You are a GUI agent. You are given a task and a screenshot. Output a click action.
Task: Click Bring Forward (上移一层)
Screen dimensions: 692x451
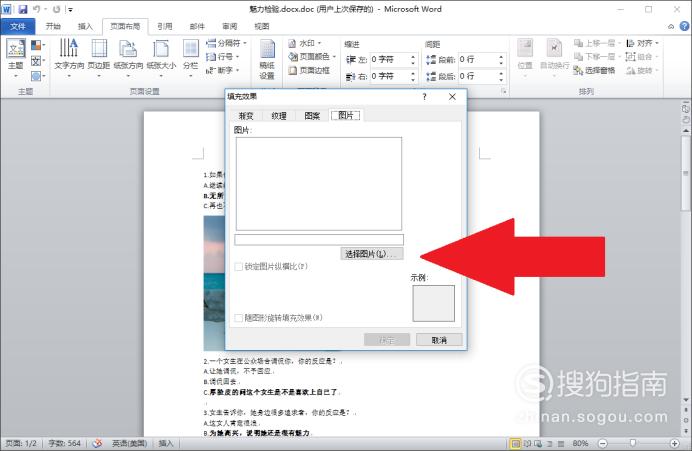(597, 43)
